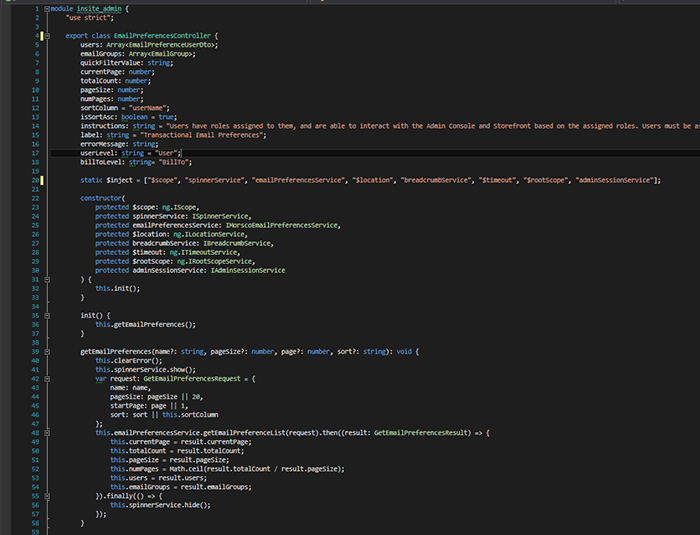The height and width of the screenshot is (535, 700).
Task: Collapse the module insite_admin block on line 1
Action: [x=47, y=8]
